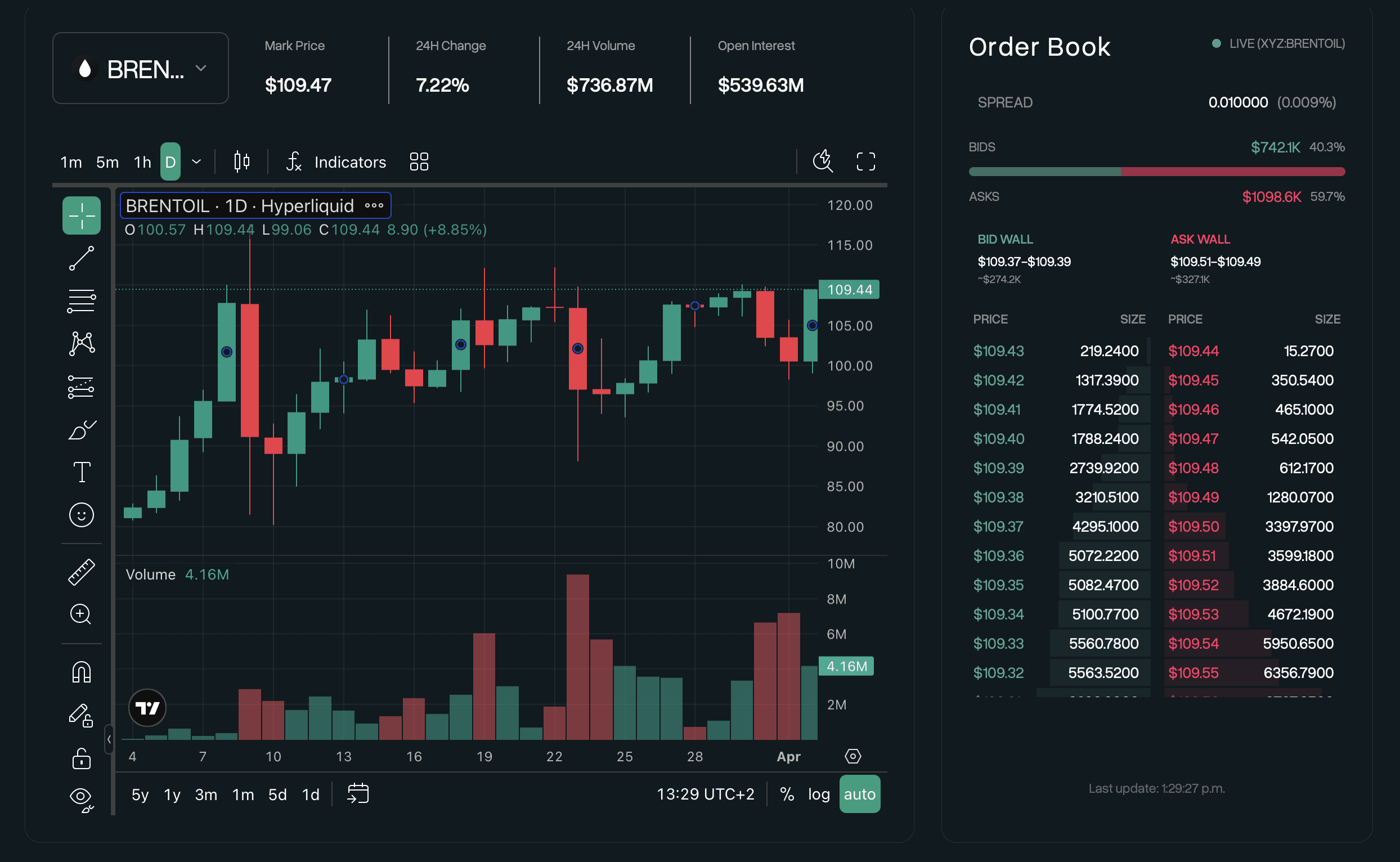Toggle lock all drawings

click(x=82, y=758)
